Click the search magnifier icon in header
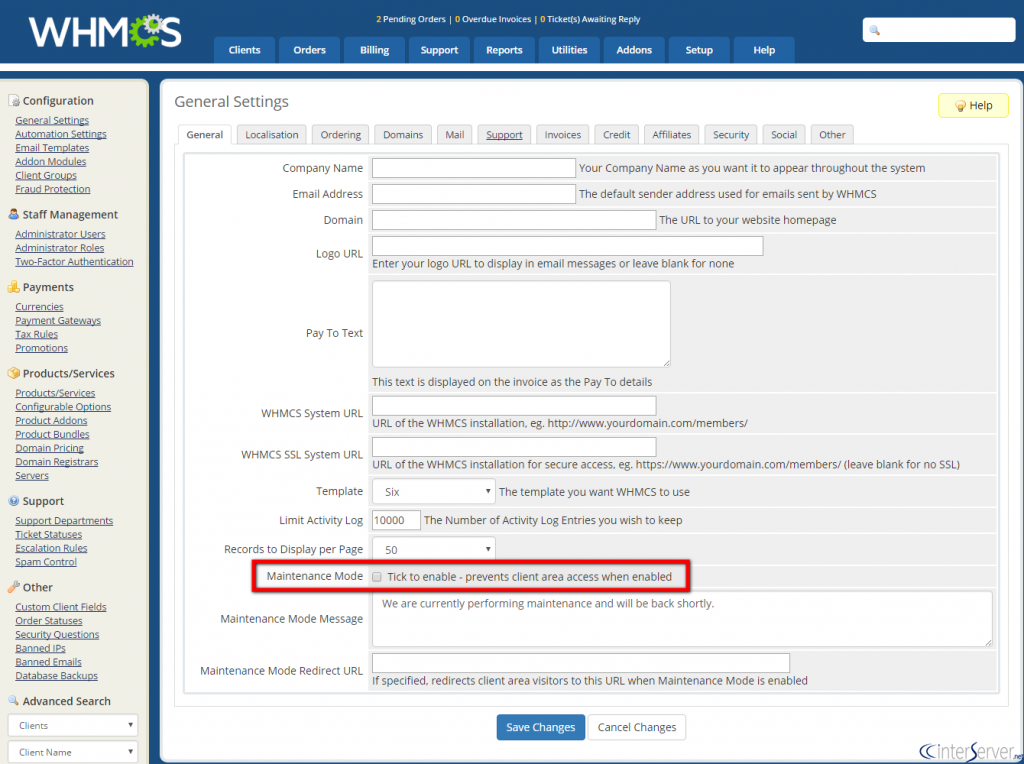 pyautogui.click(x=875, y=30)
